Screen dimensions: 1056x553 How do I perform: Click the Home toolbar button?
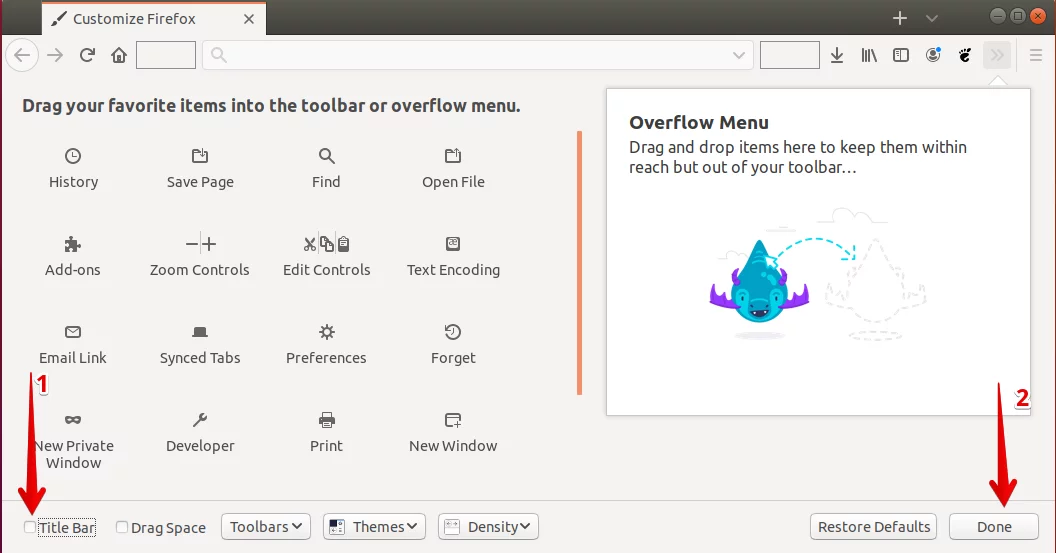119,55
